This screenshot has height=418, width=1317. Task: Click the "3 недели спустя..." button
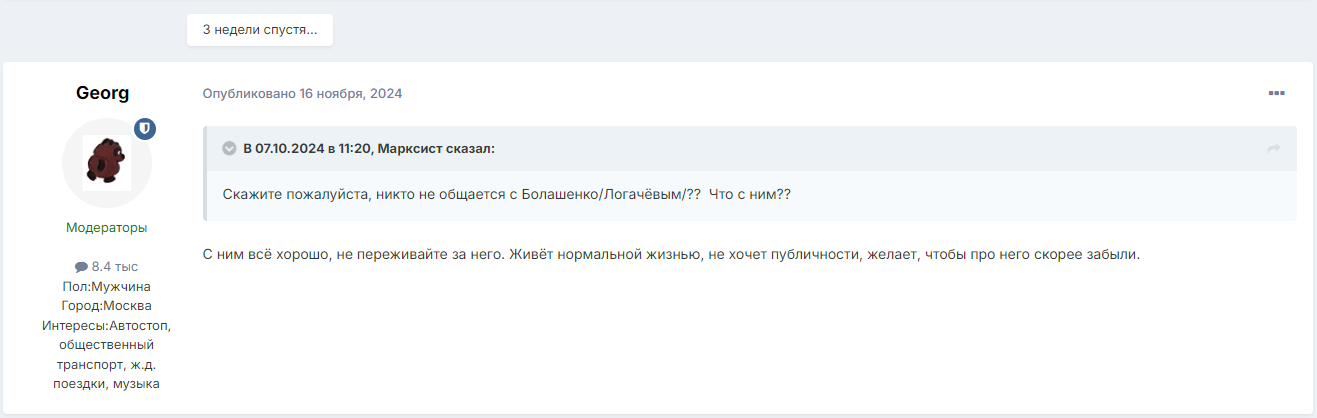pos(260,30)
